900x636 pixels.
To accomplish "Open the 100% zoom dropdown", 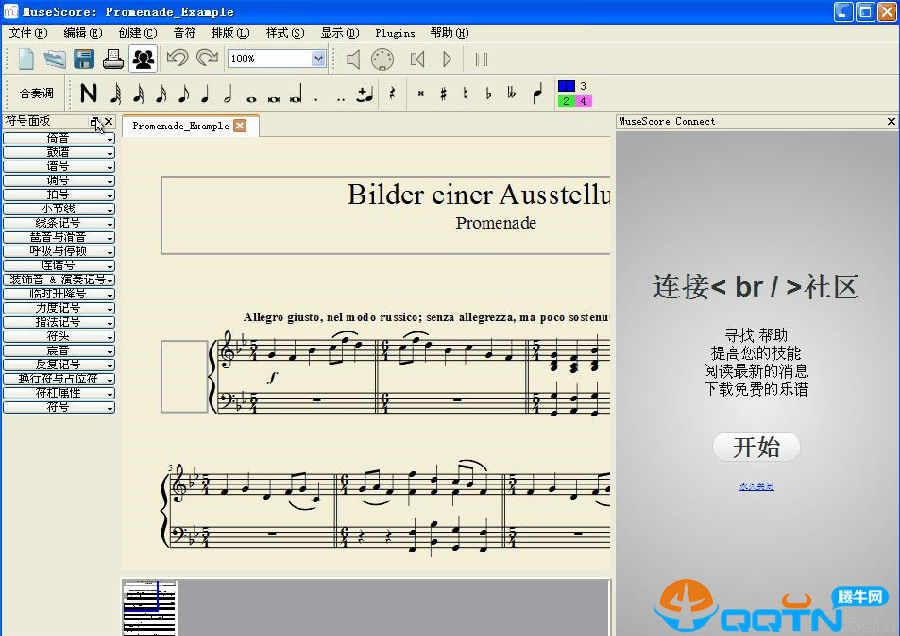I will (x=318, y=59).
